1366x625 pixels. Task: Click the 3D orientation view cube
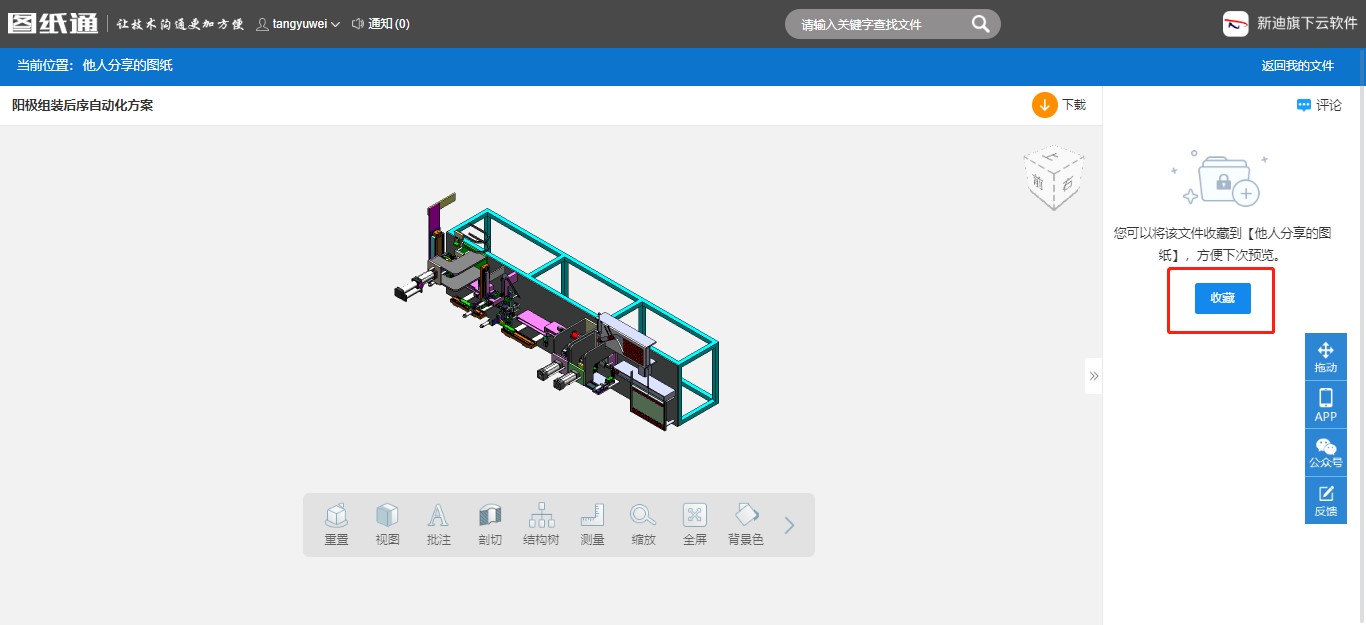[x=1053, y=178]
